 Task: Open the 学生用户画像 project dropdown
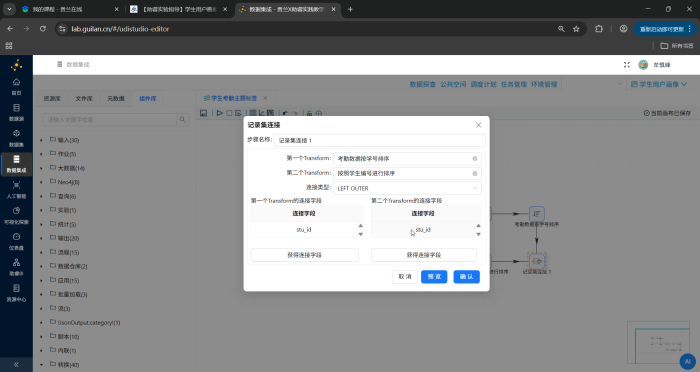click(x=658, y=84)
